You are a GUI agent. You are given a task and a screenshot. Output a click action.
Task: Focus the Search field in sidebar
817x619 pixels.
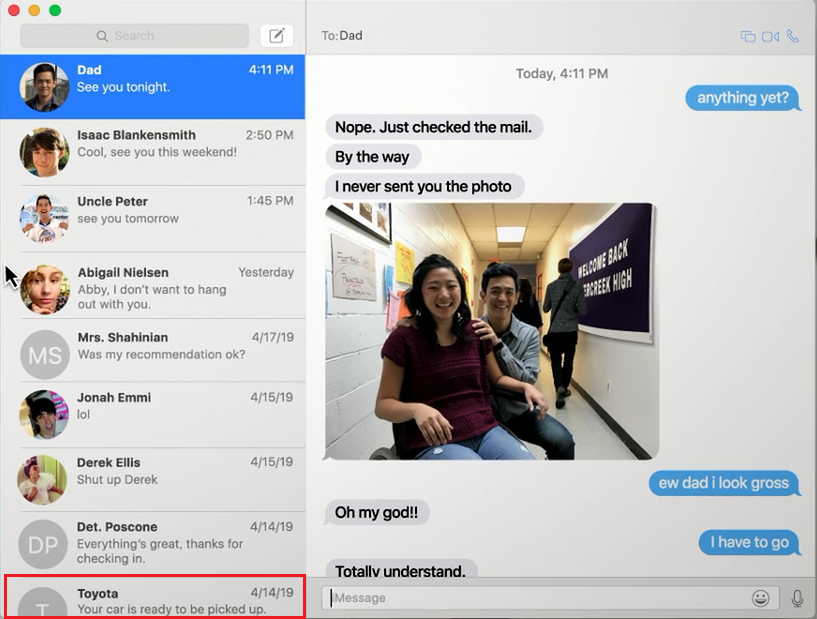pos(134,36)
